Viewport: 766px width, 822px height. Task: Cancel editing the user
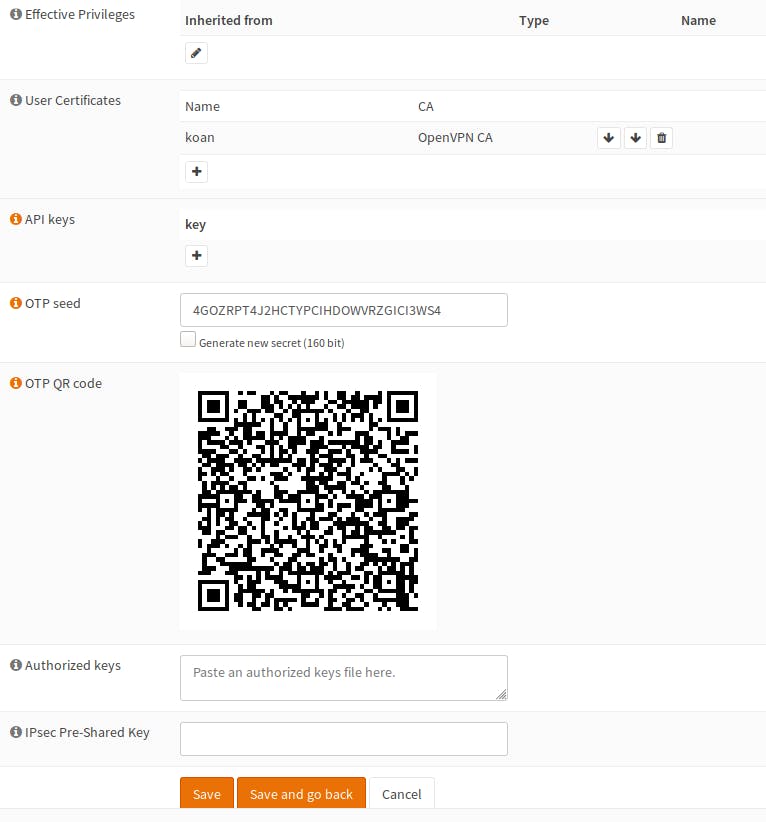coord(402,793)
